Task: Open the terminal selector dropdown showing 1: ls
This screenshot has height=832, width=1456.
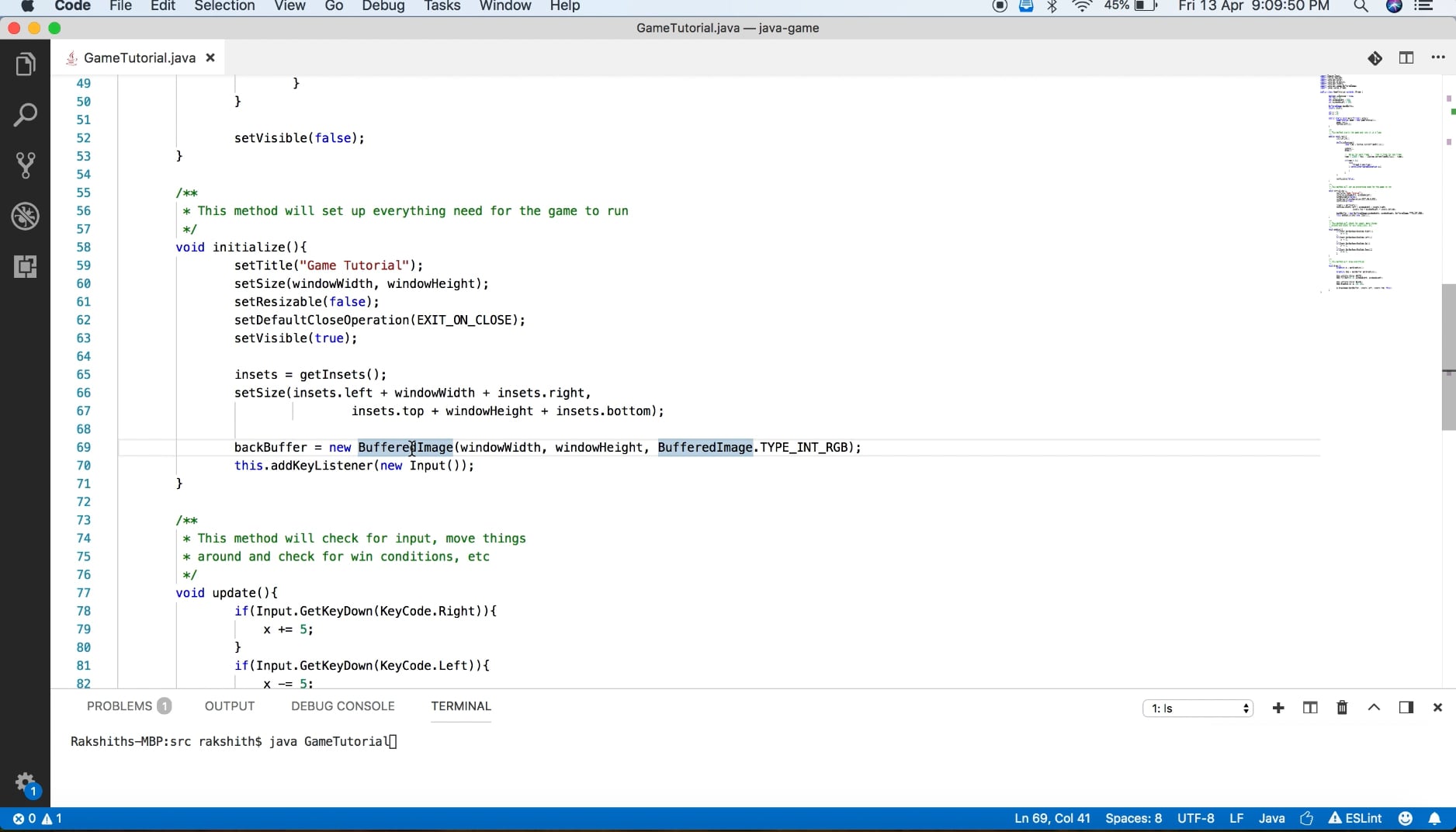Action: (1196, 707)
